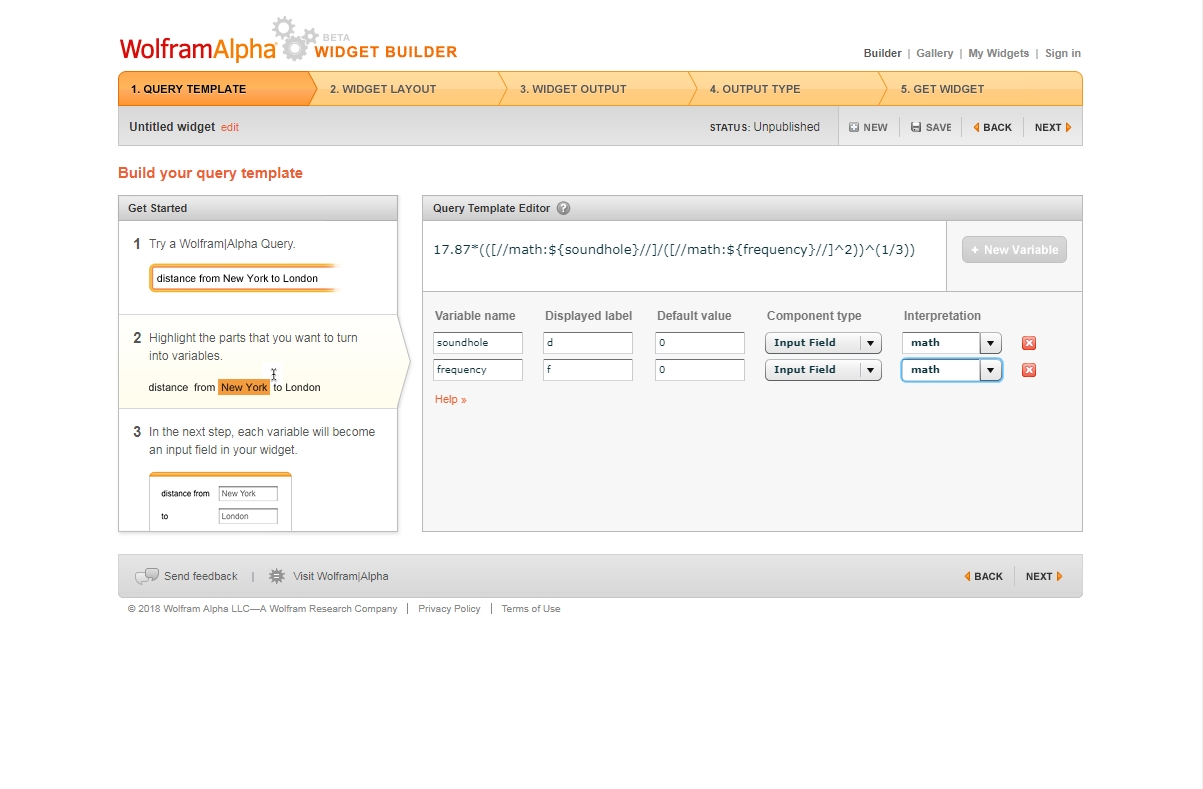Go to the 4. Output Type step
This screenshot has height=789, width=1203.
coord(784,89)
